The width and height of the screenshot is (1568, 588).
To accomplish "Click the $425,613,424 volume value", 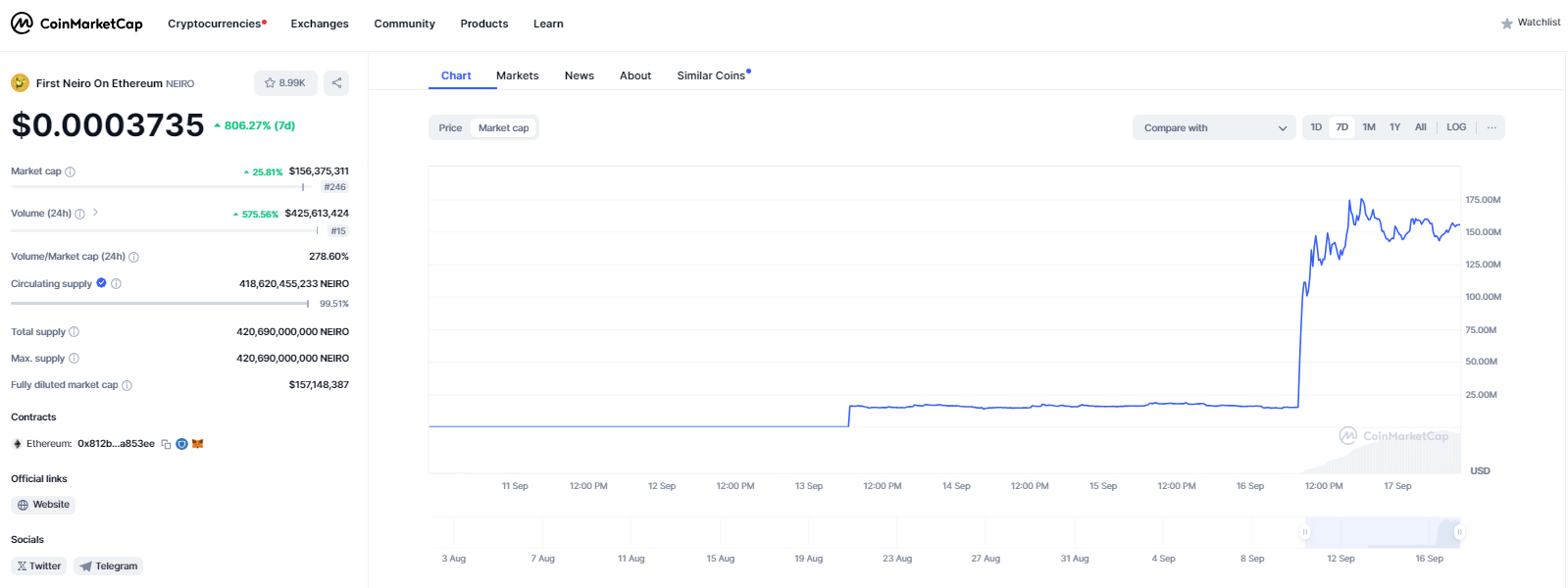I will point(317,214).
